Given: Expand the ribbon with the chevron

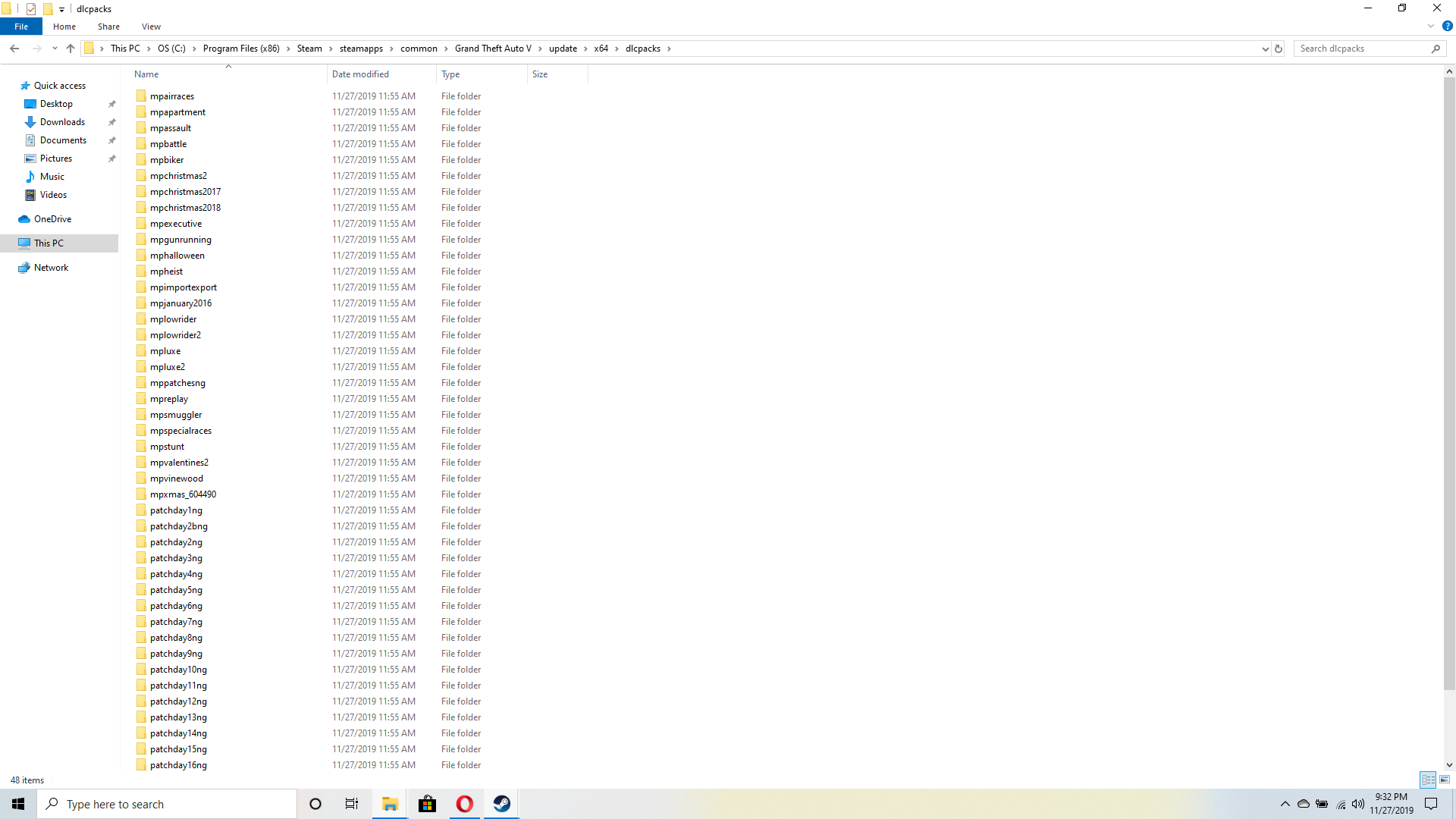Looking at the screenshot, I should tap(1431, 26).
